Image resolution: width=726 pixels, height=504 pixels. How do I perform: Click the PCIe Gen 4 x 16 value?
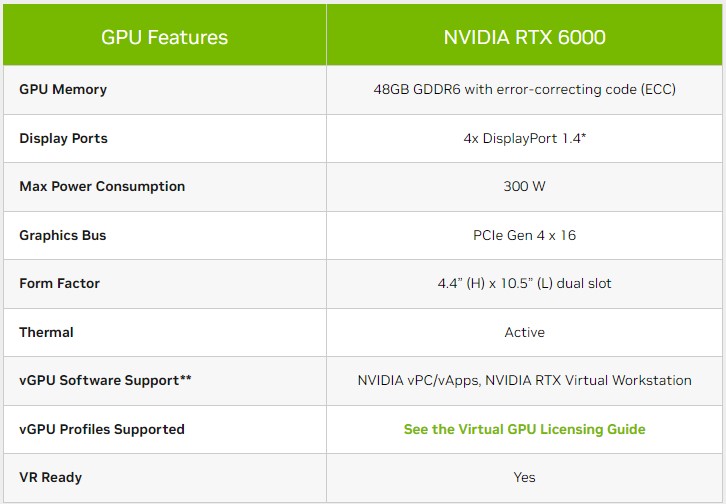pos(524,235)
